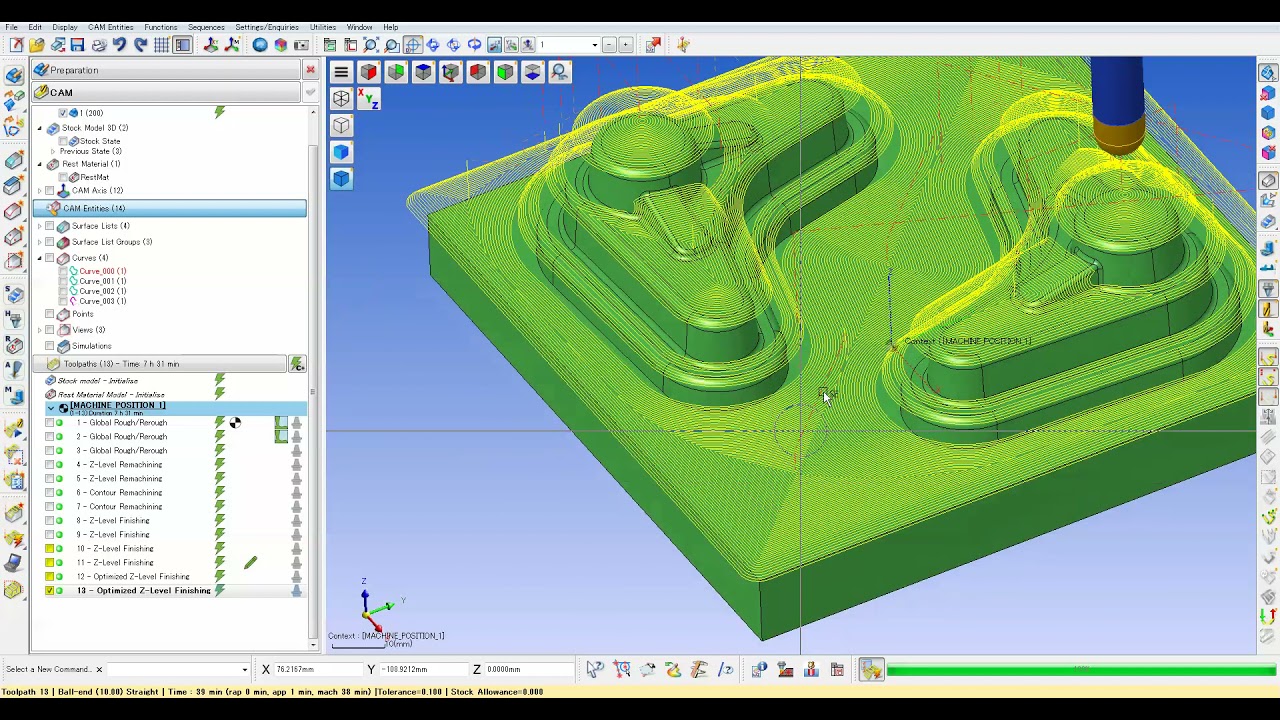Image resolution: width=1280 pixels, height=720 pixels.
Task: Open the File menu
Action: pyautogui.click(x=11, y=27)
